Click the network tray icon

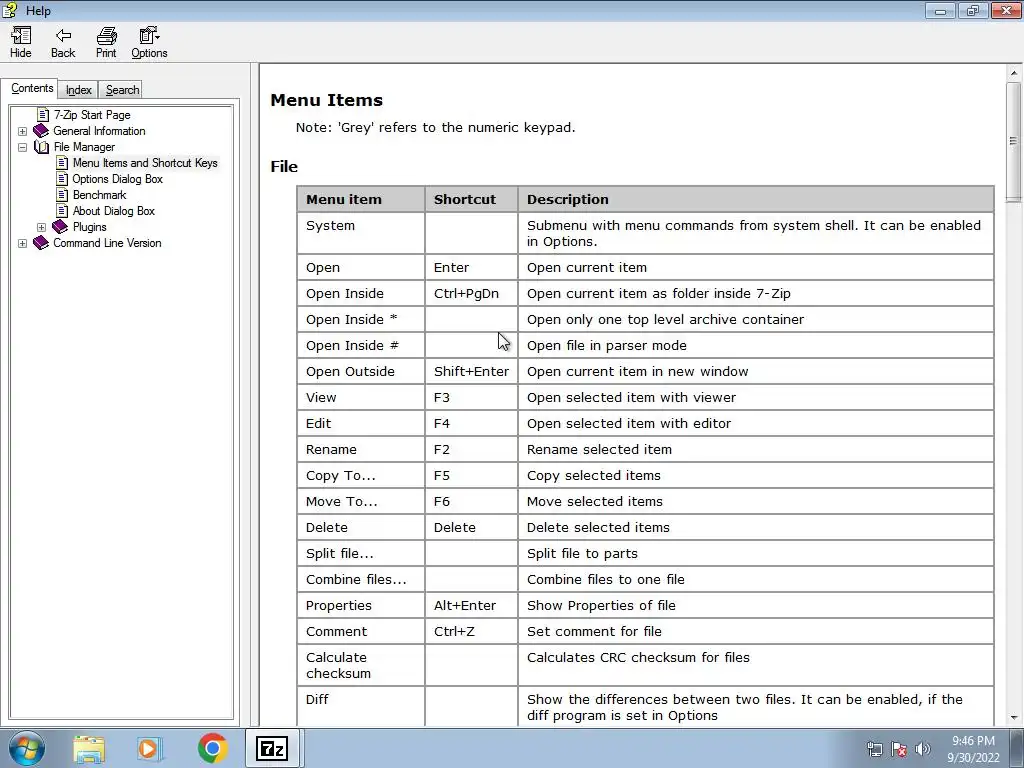[x=874, y=749]
